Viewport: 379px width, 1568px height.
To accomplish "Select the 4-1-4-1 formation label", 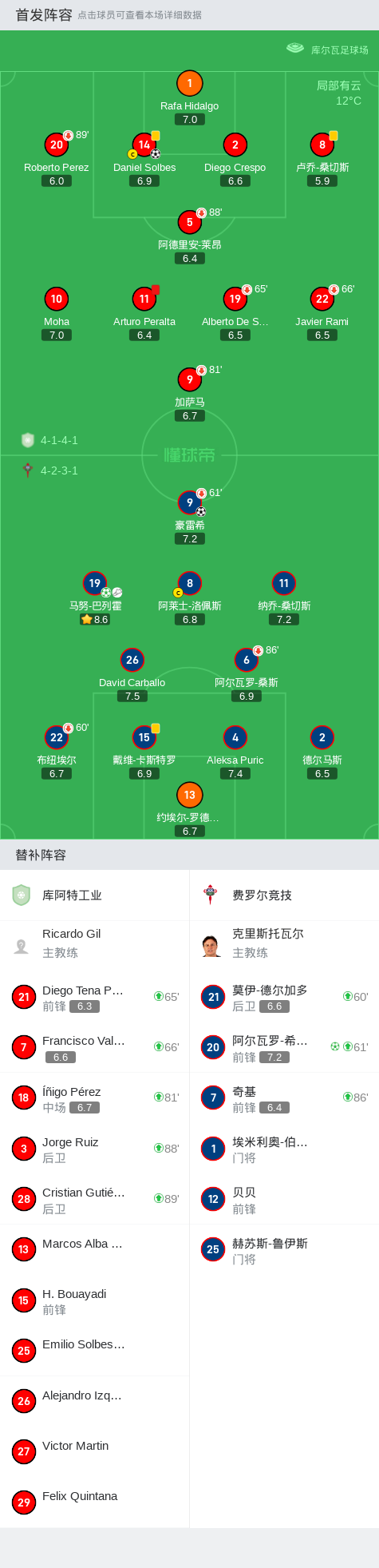I will (59, 440).
